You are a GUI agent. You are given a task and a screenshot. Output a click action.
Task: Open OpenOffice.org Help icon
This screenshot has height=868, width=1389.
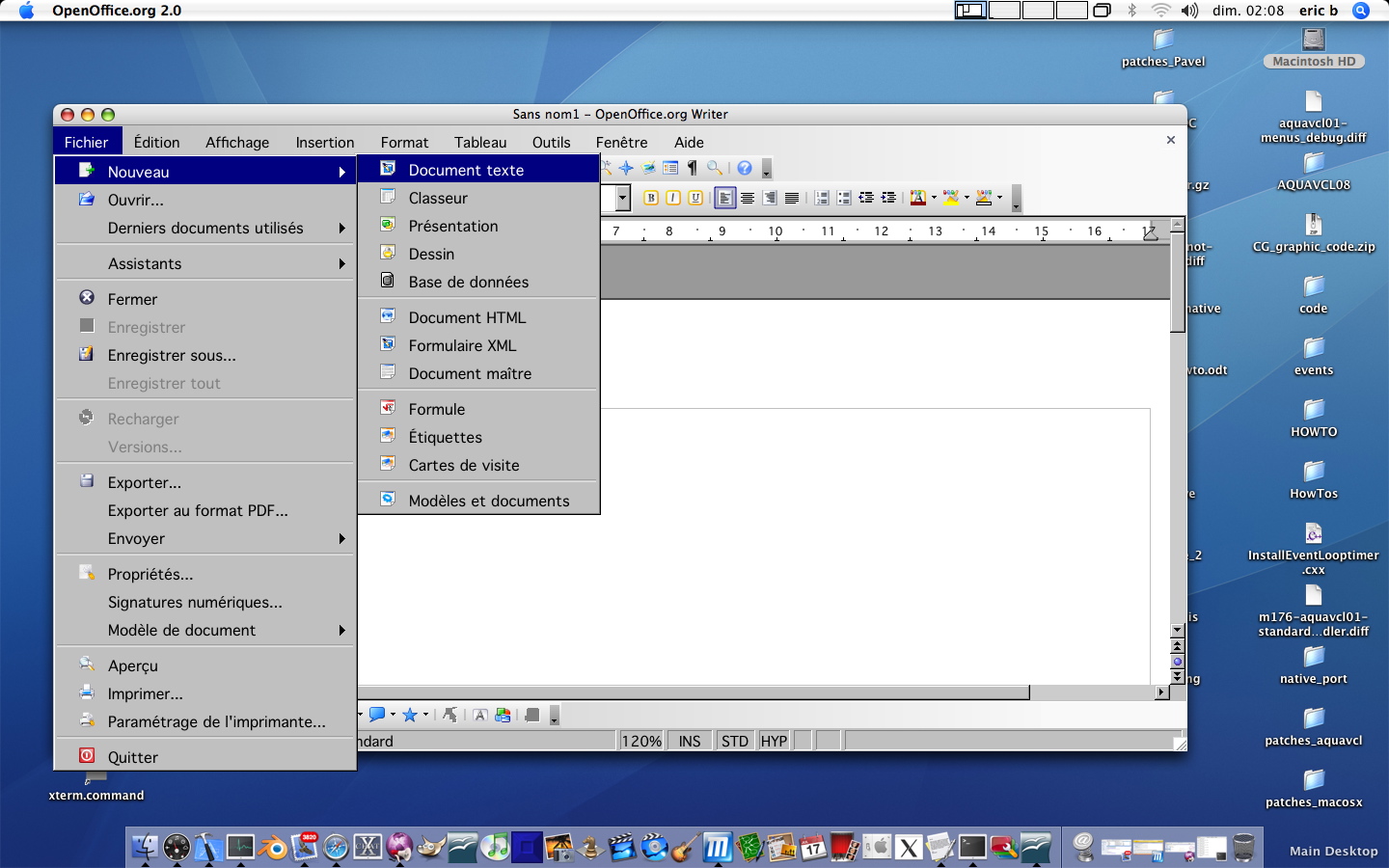745,168
